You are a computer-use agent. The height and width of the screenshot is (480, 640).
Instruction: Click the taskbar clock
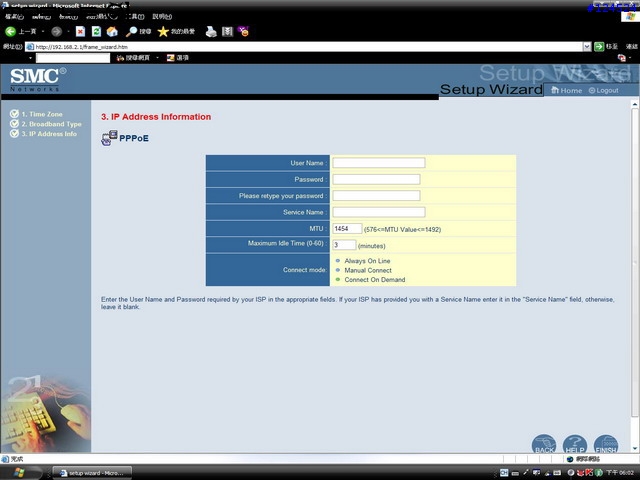(x=620, y=473)
